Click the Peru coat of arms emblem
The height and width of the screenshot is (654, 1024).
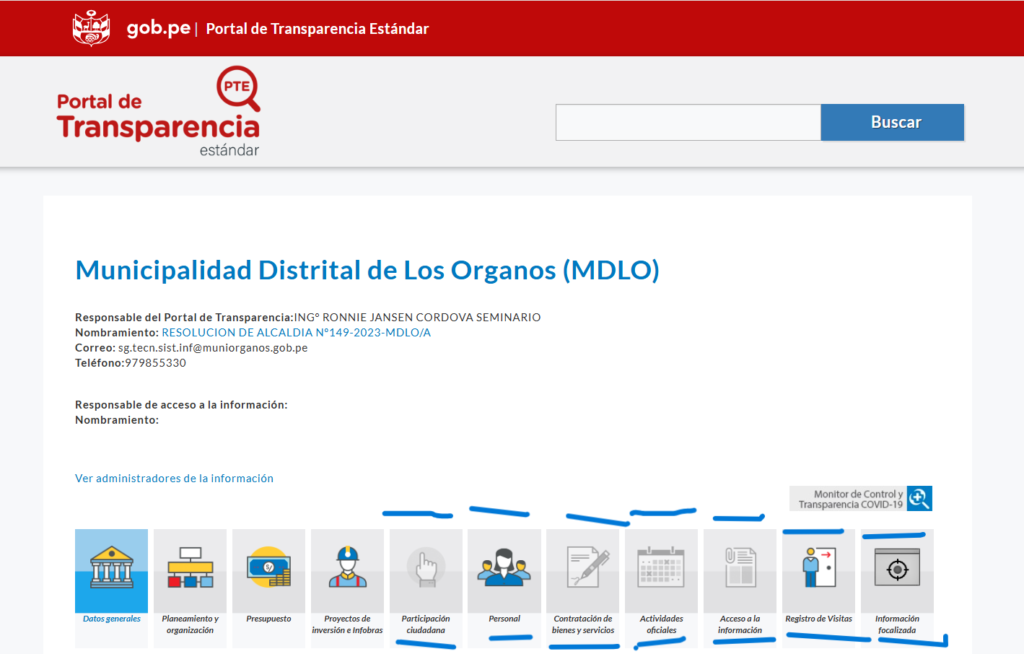pyautogui.click(x=91, y=28)
